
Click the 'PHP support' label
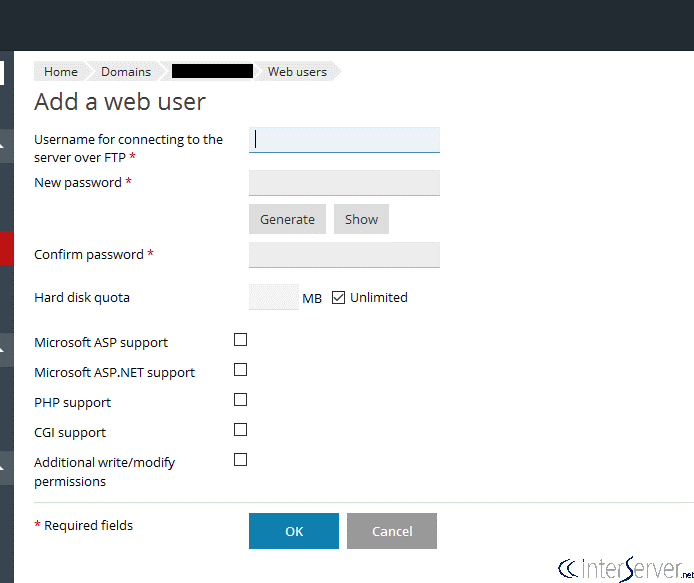click(73, 403)
